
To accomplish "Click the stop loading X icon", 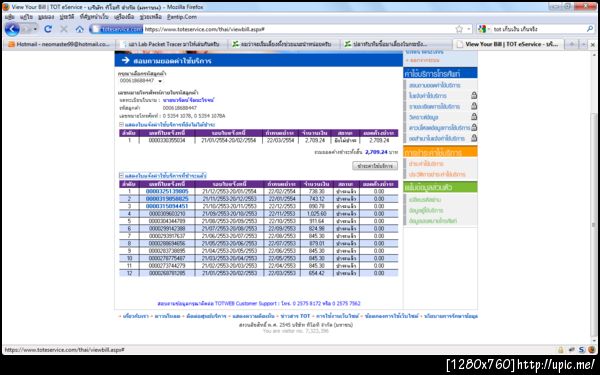I will click(64, 29).
